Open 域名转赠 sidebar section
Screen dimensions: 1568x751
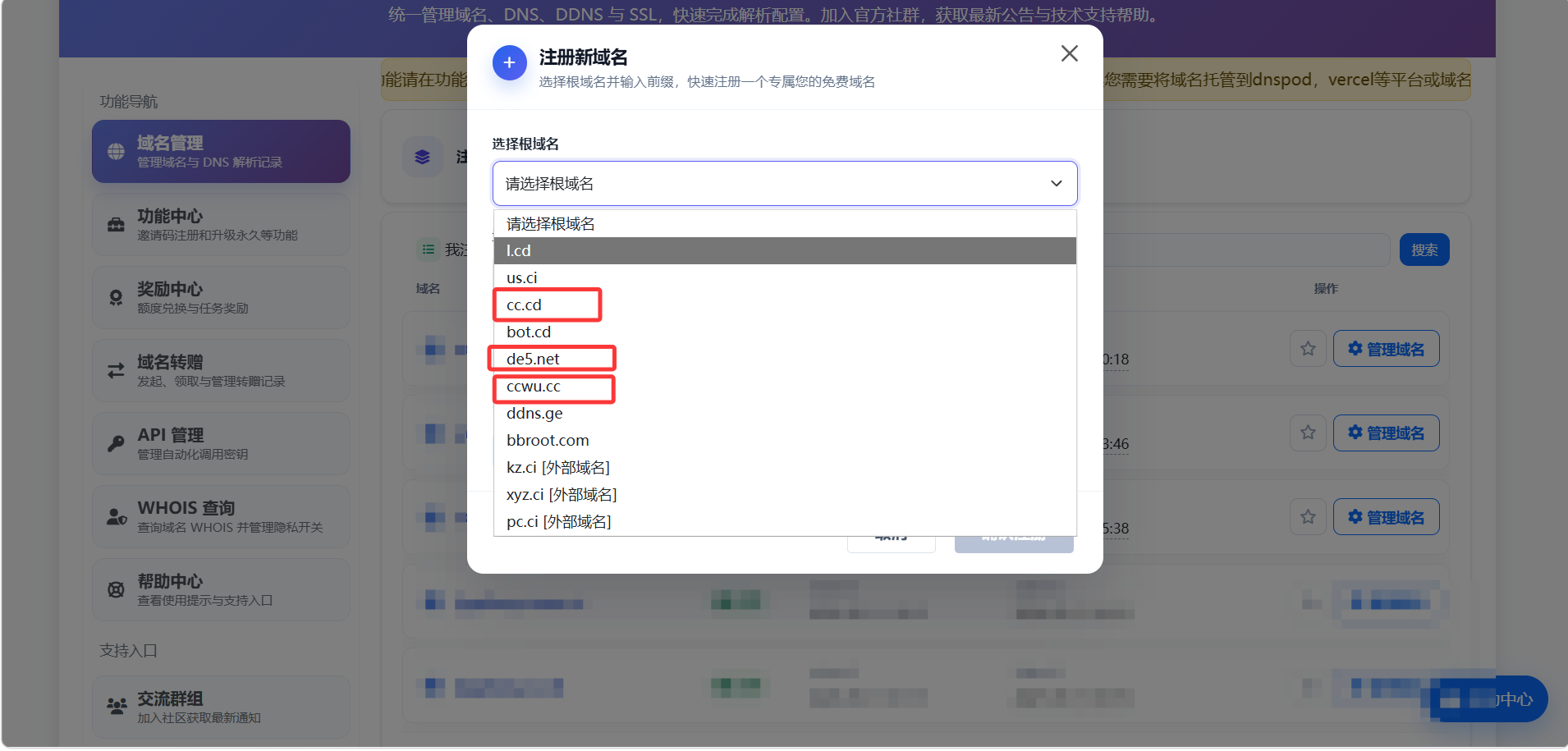(221, 370)
